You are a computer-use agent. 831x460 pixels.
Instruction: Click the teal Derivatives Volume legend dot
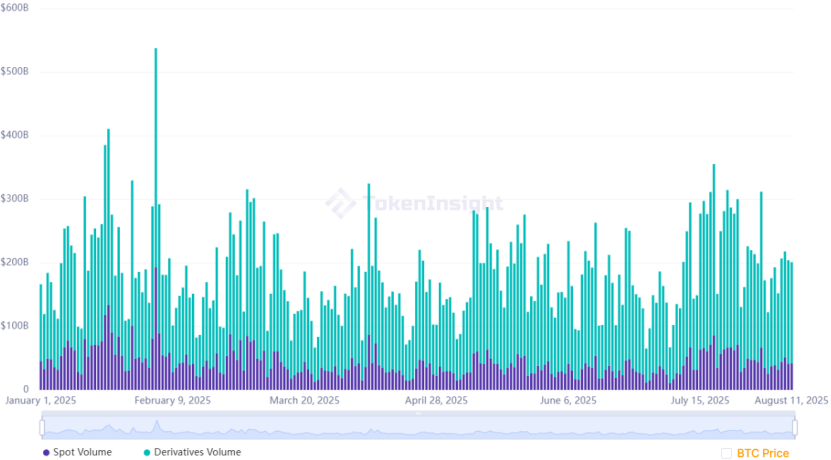(147, 453)
